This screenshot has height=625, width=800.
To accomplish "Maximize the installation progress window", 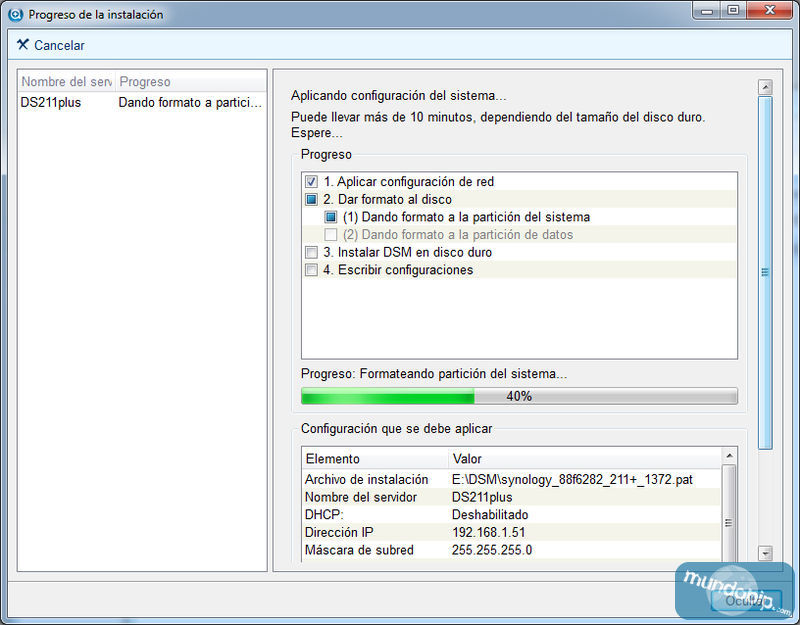I will point(733,11).
